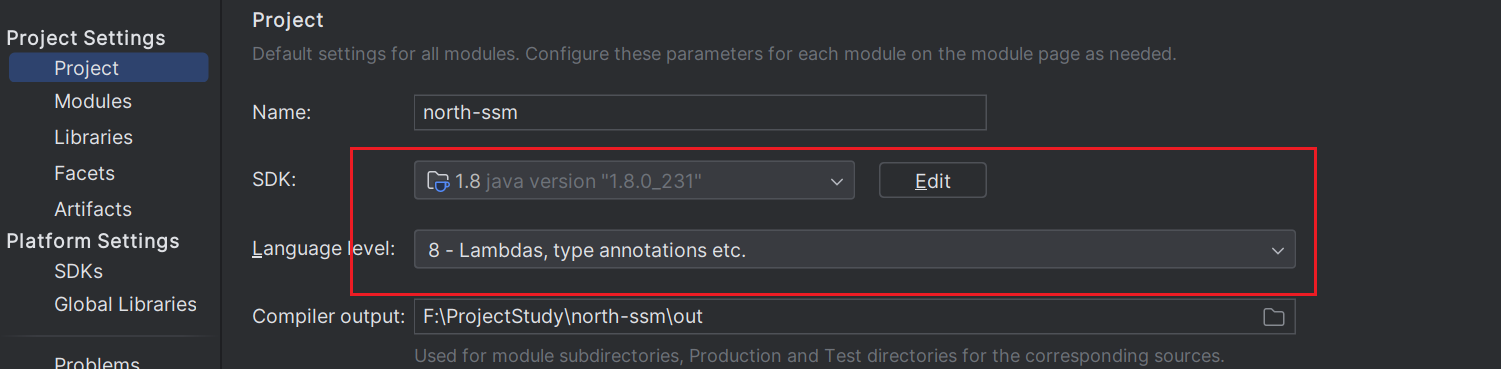
Task: Open the Language level combo box
Action: click(x=855, y=249)
